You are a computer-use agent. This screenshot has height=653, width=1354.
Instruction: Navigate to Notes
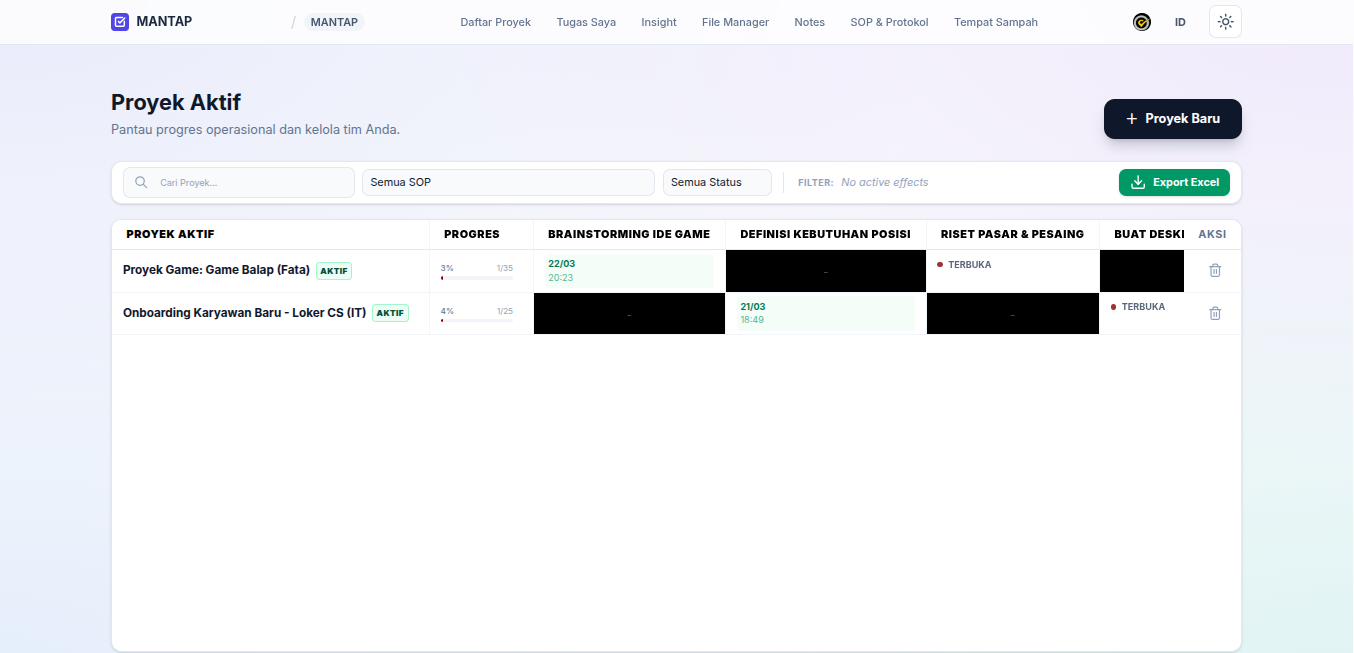point(809,22)
